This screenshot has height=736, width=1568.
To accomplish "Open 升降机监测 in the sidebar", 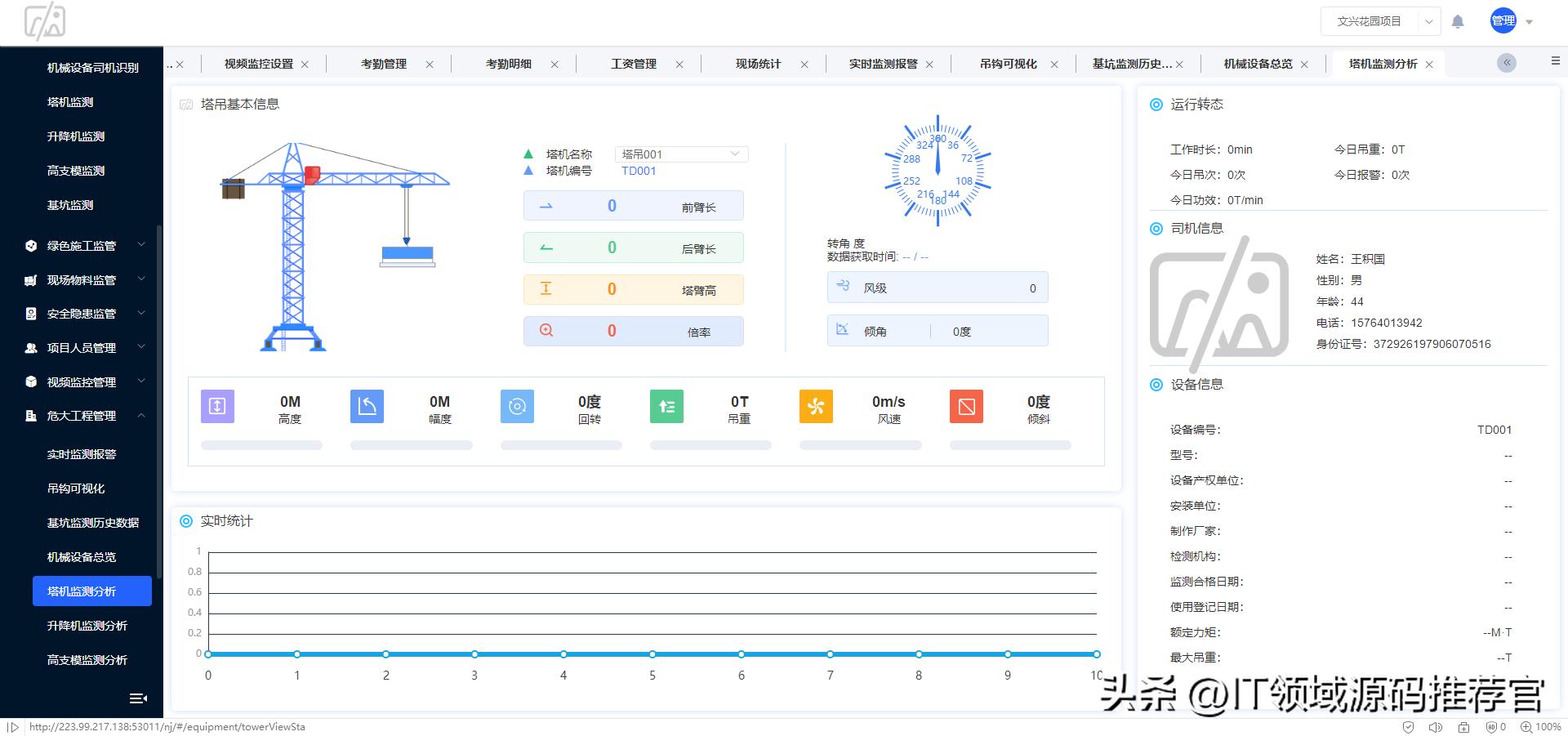I will (76, 136).
